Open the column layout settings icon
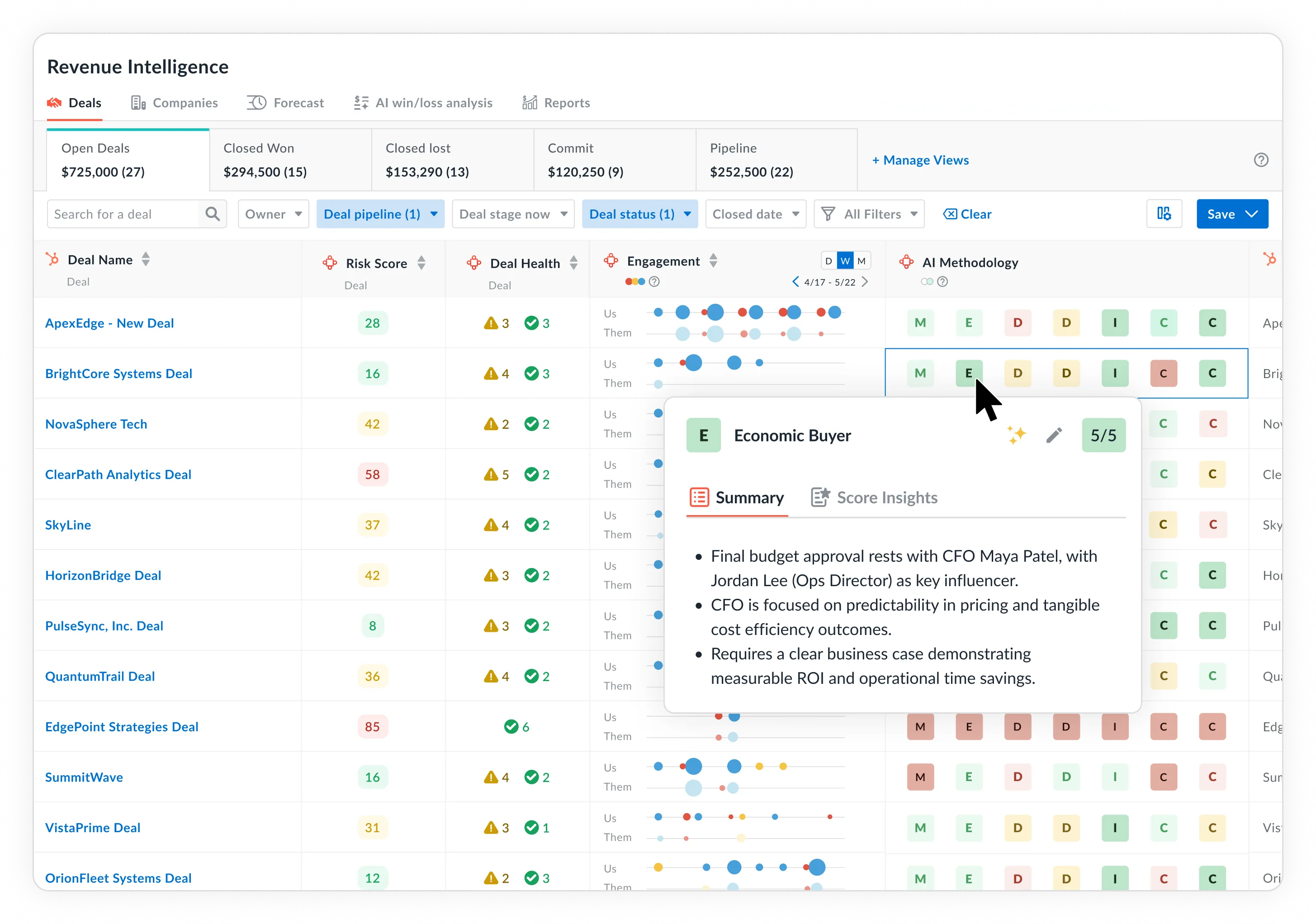1316x924 pixels. pyautogui.click(x=1164, y=214)
